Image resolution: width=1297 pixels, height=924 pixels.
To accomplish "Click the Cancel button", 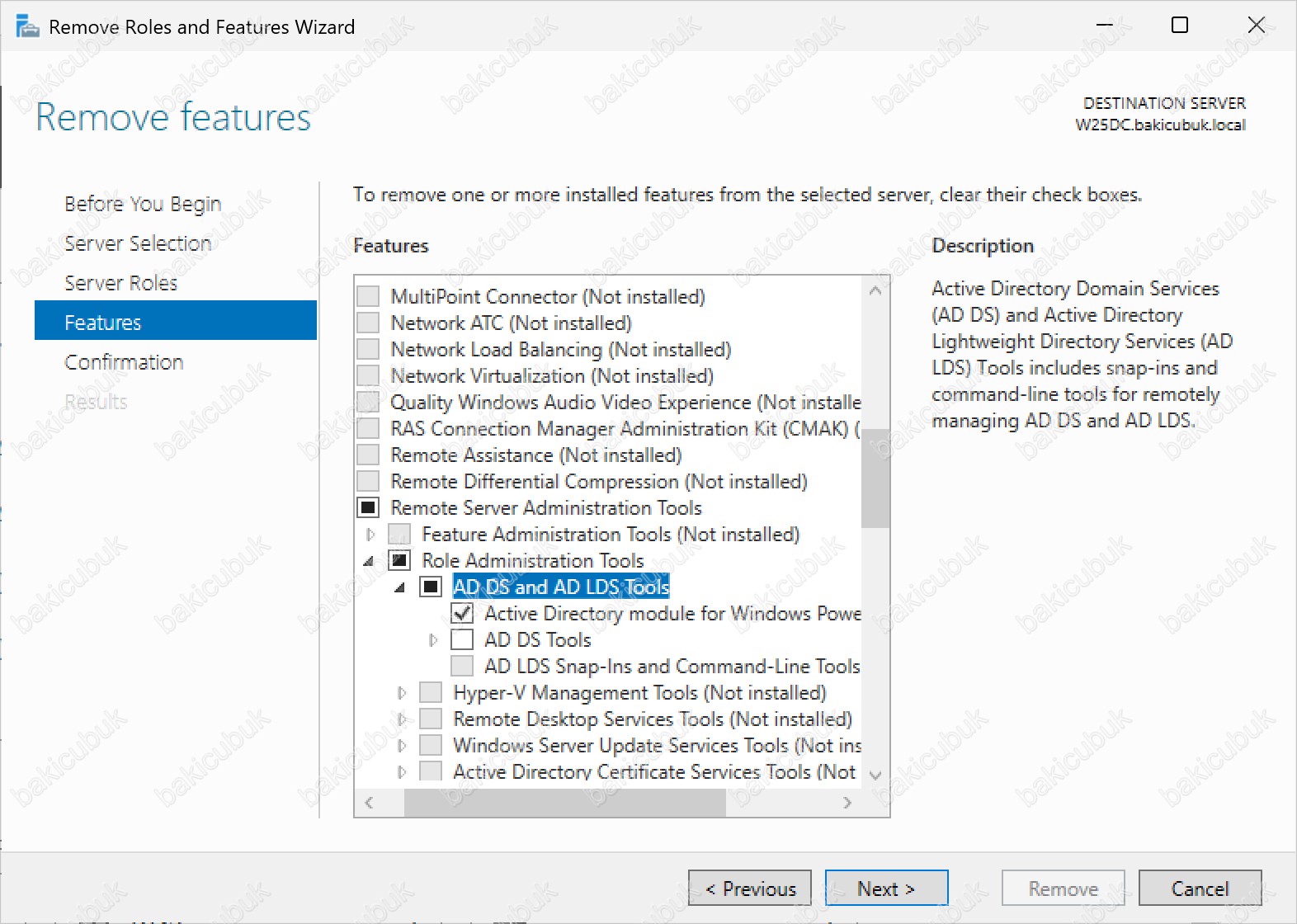I will click(x=1200, y=889).
